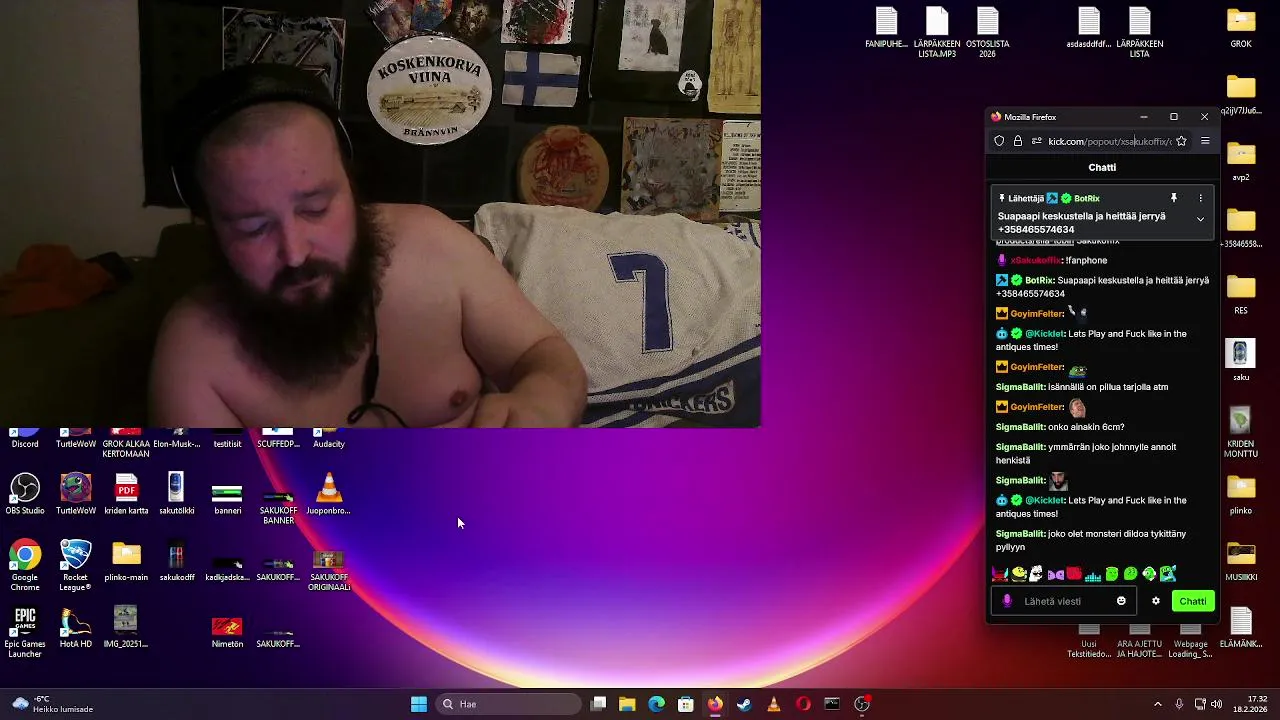Open Opera browser from taskbar
This screenshot has width=1280, height=720.
point(803,704)
